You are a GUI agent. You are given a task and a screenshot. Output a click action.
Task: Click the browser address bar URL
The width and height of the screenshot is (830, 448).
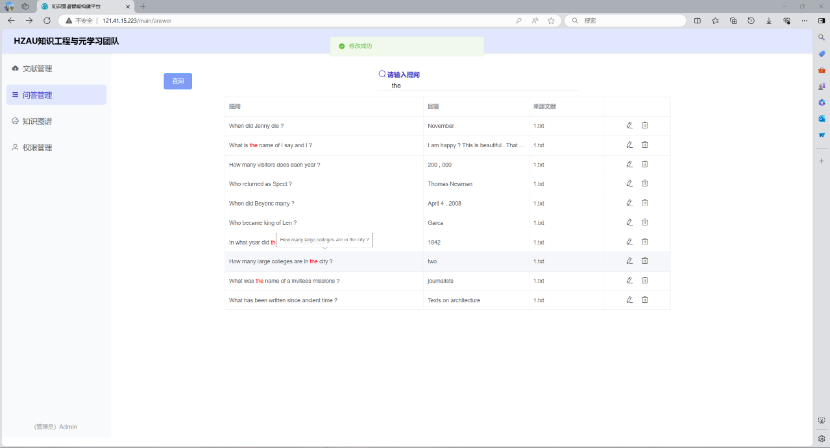140,20
